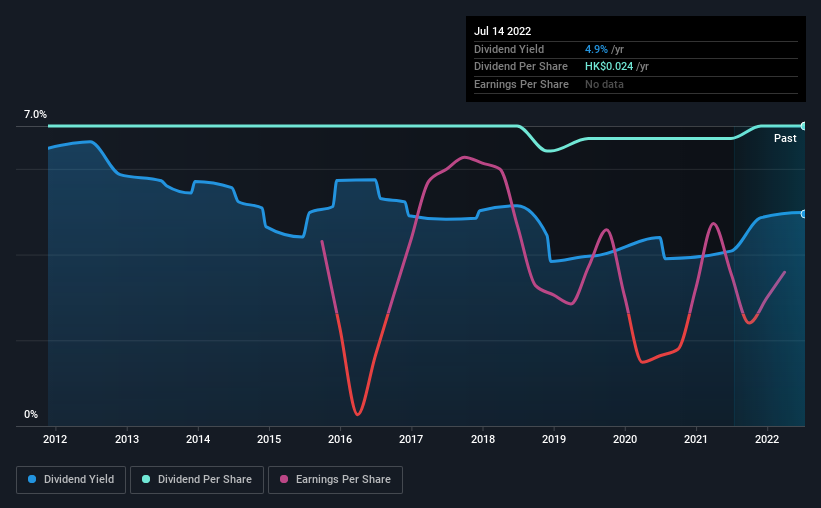Click the 0% y-axis label
Image resolution: width=821 pixels, height=508 pixels.
pyautogui.click(x=31, y=414)
